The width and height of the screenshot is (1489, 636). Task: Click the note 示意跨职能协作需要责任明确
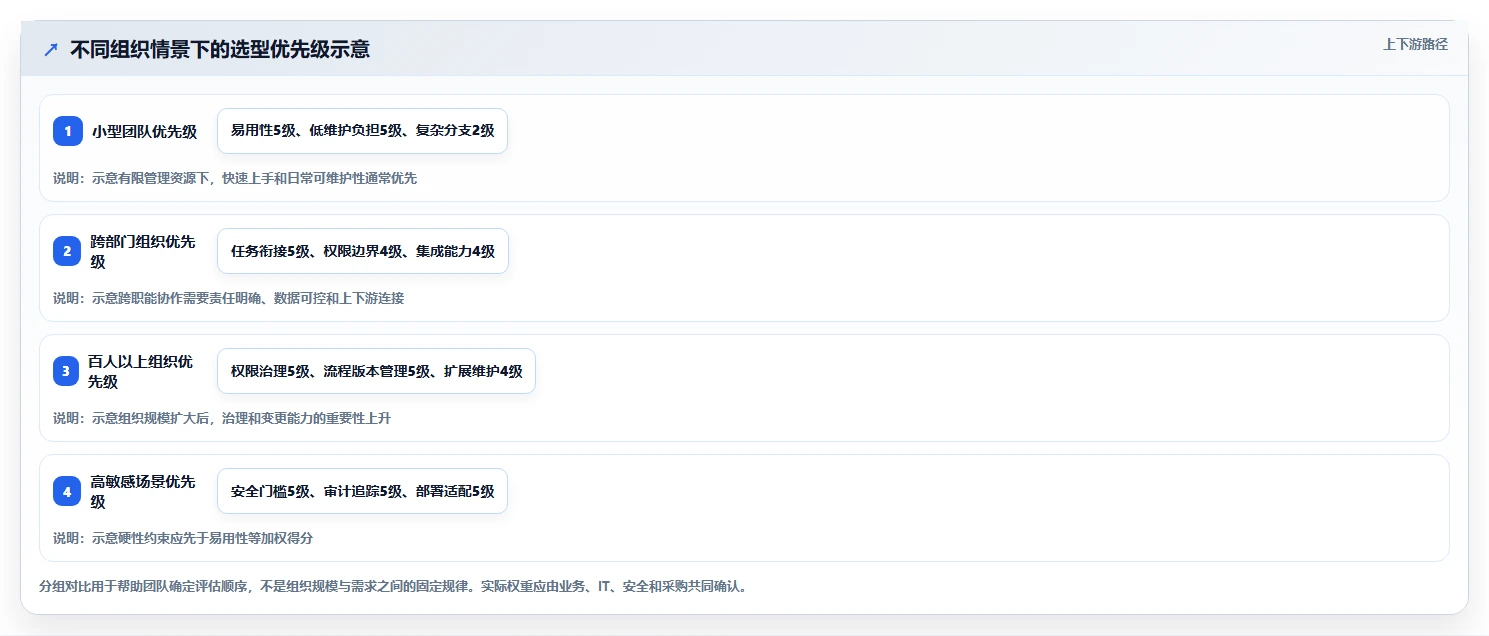pyautogui.click(x=229, y=298)
